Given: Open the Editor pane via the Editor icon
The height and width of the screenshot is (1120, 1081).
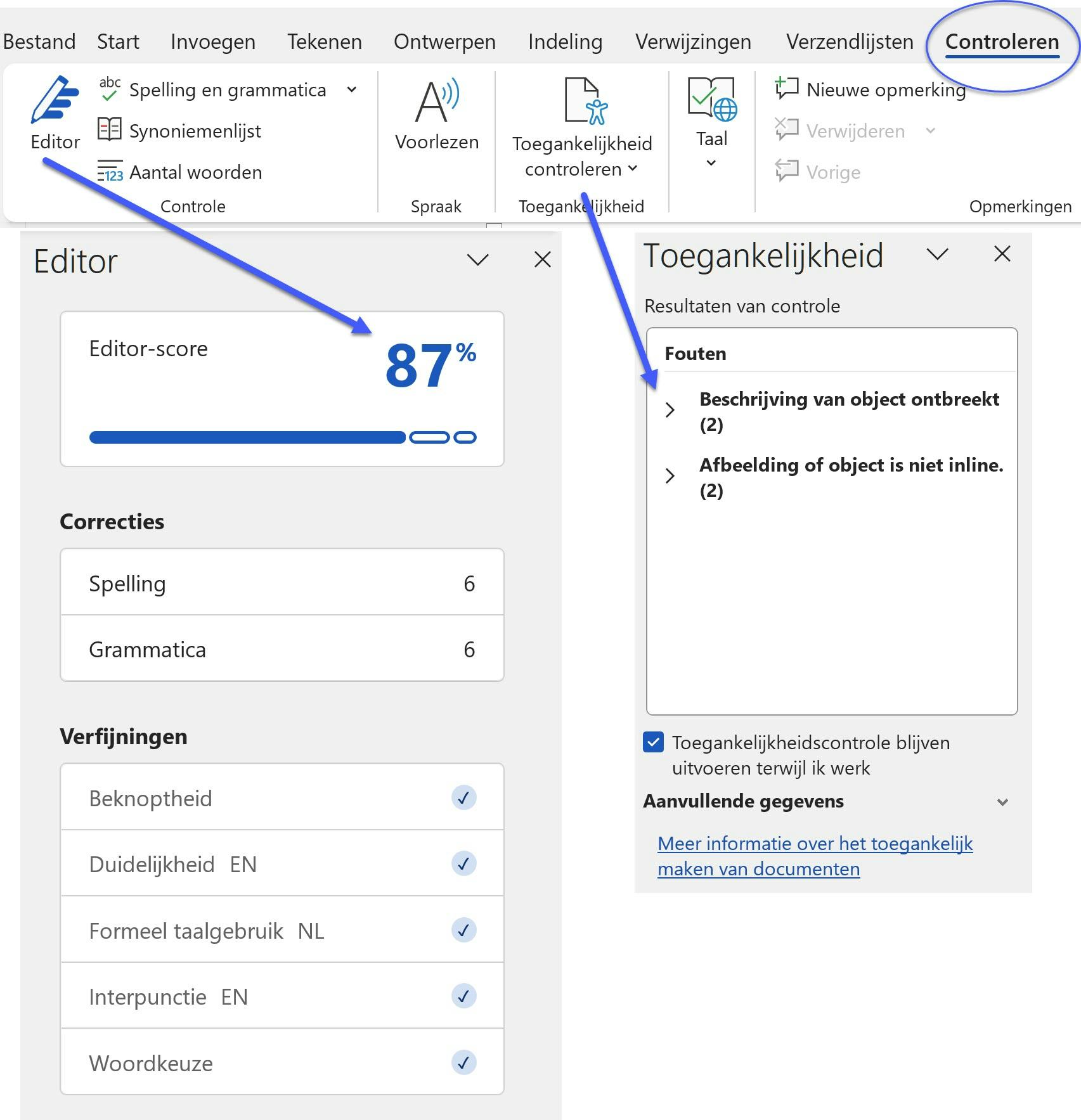Looking at the screenshot, I should [56, 108].
